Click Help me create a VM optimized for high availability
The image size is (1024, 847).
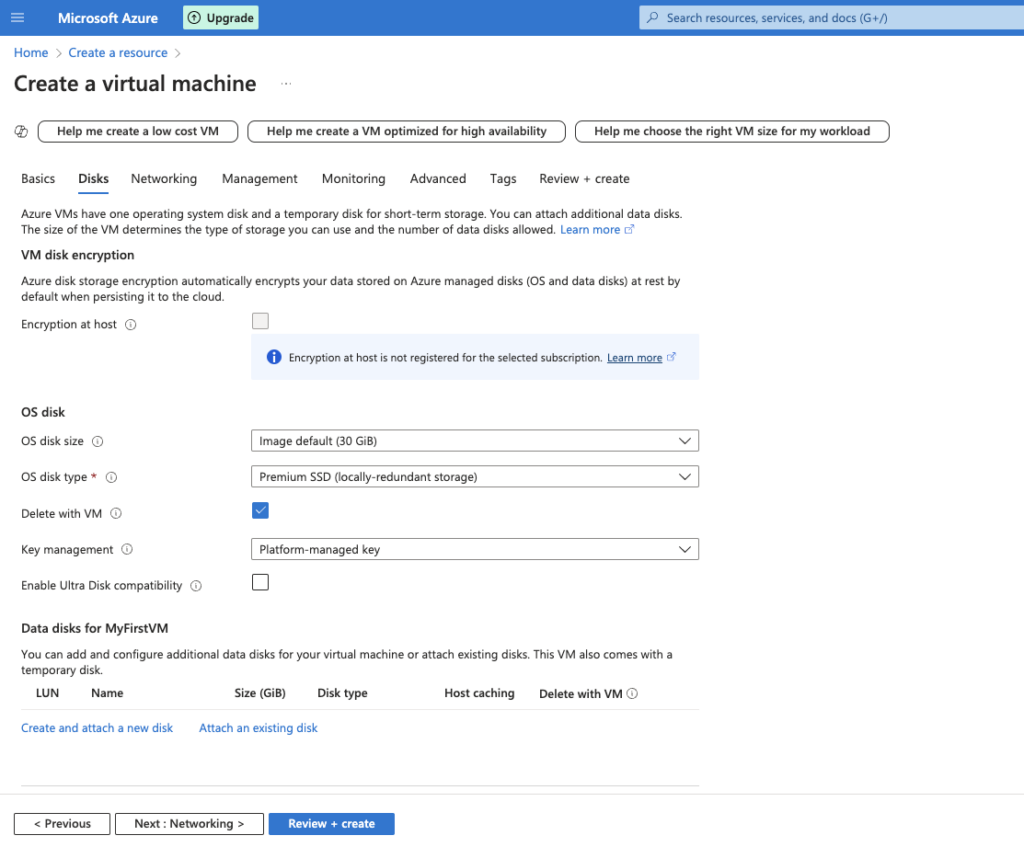tap(406, 131)
